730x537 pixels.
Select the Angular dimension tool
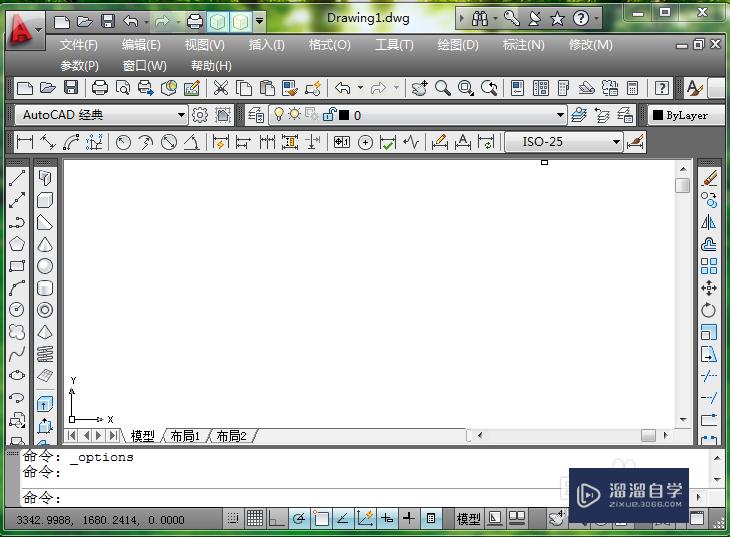click(192, 142)
